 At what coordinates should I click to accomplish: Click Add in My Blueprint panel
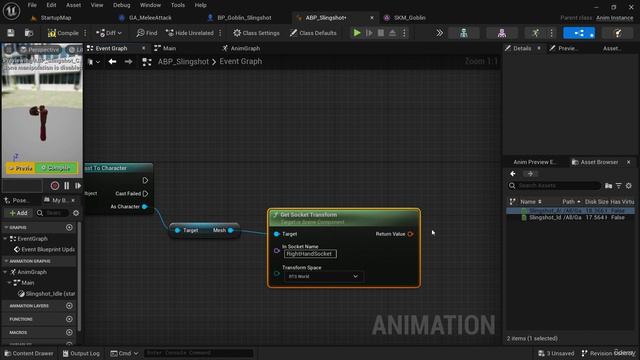[18, 213]
